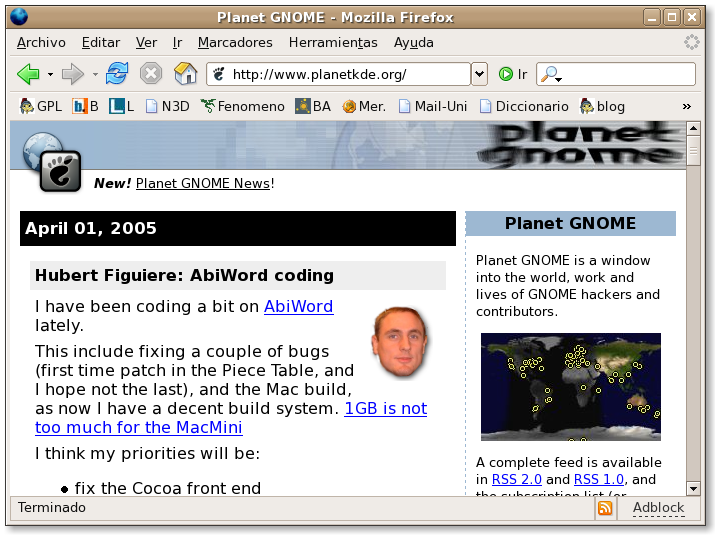Open the L bookmark
Image resolution: width=715 pixels, height=535 pixels.
121,106
